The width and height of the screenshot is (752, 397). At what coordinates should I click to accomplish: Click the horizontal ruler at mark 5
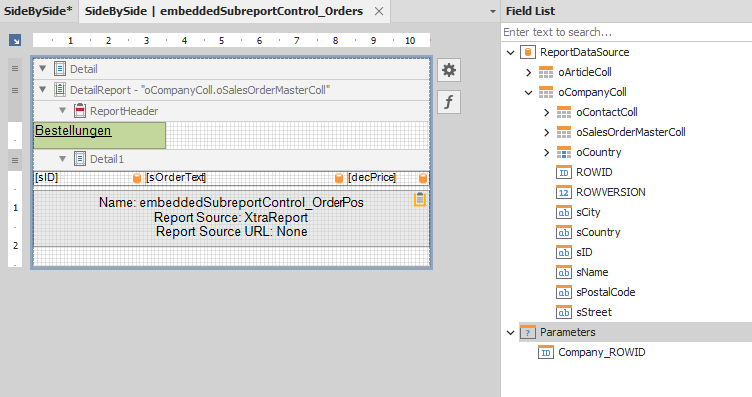pos(222,40)
